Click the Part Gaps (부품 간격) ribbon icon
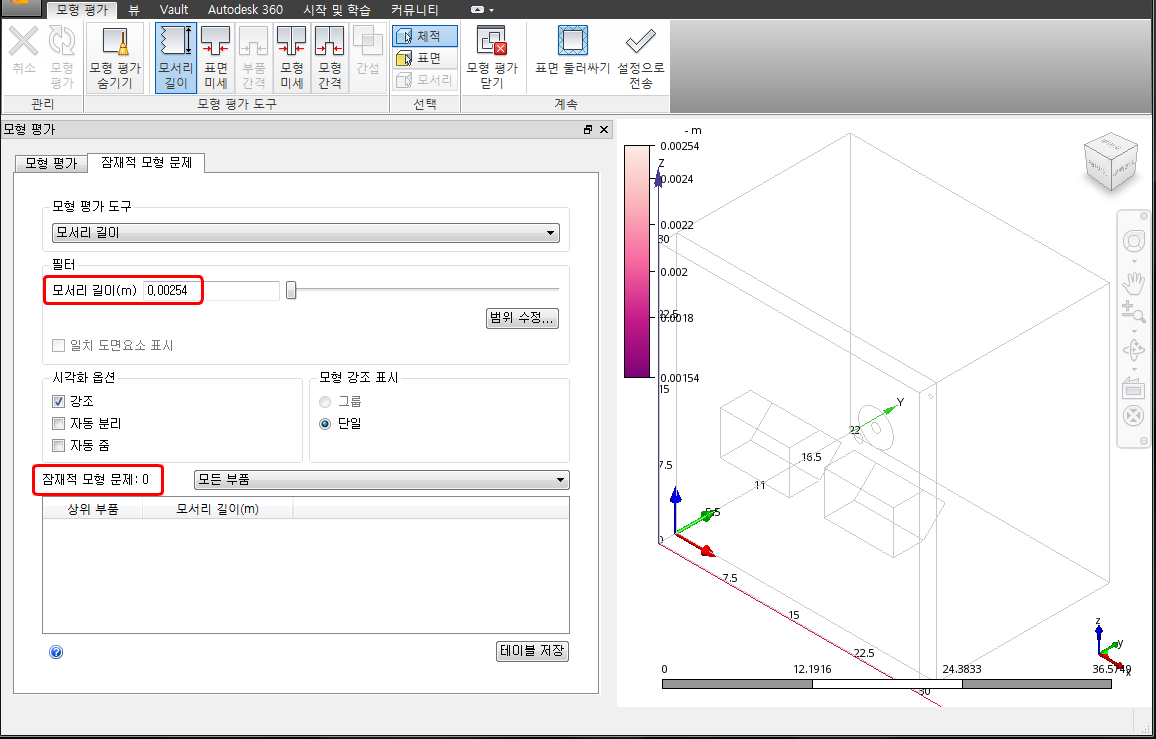The width and height of the screenshot is (1156, 739). pos(254,58)
